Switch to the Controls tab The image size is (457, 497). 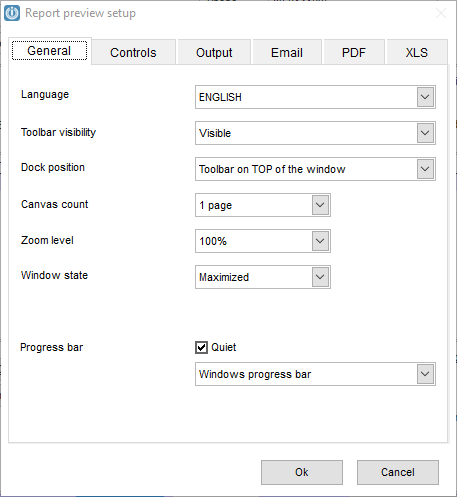pos(133,52)
